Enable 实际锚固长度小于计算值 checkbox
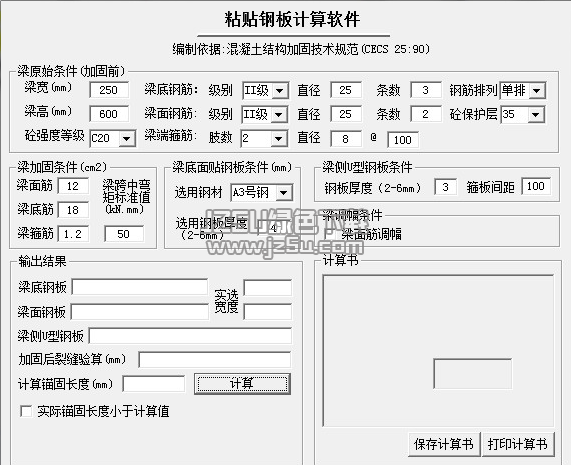Image resolution: width=571 pixels, height=465 pixels. (x=26, y=411)
